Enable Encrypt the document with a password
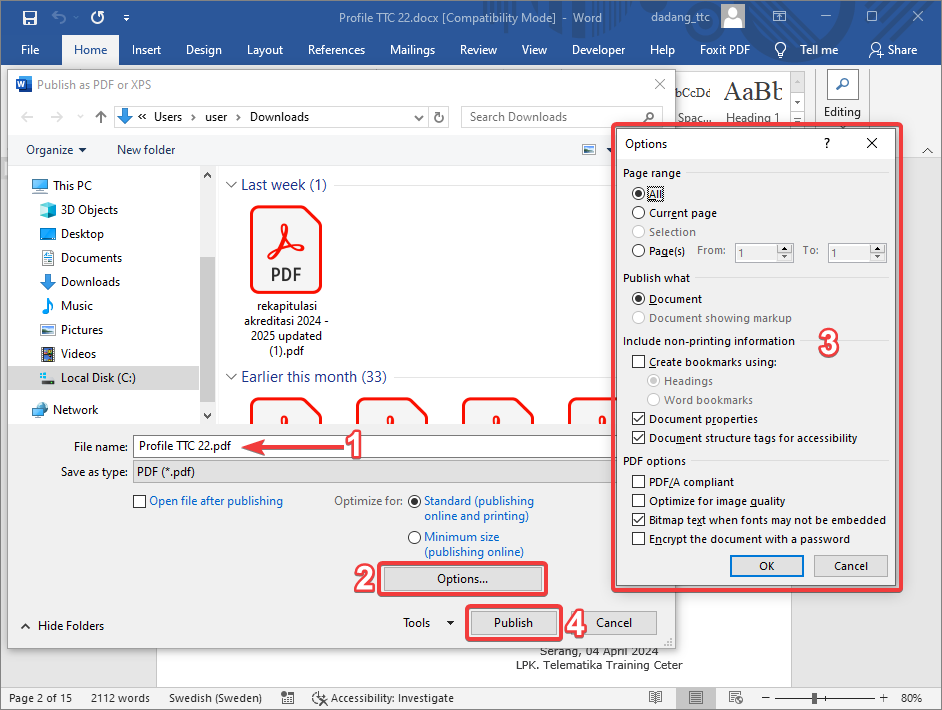 click(639, 539)
